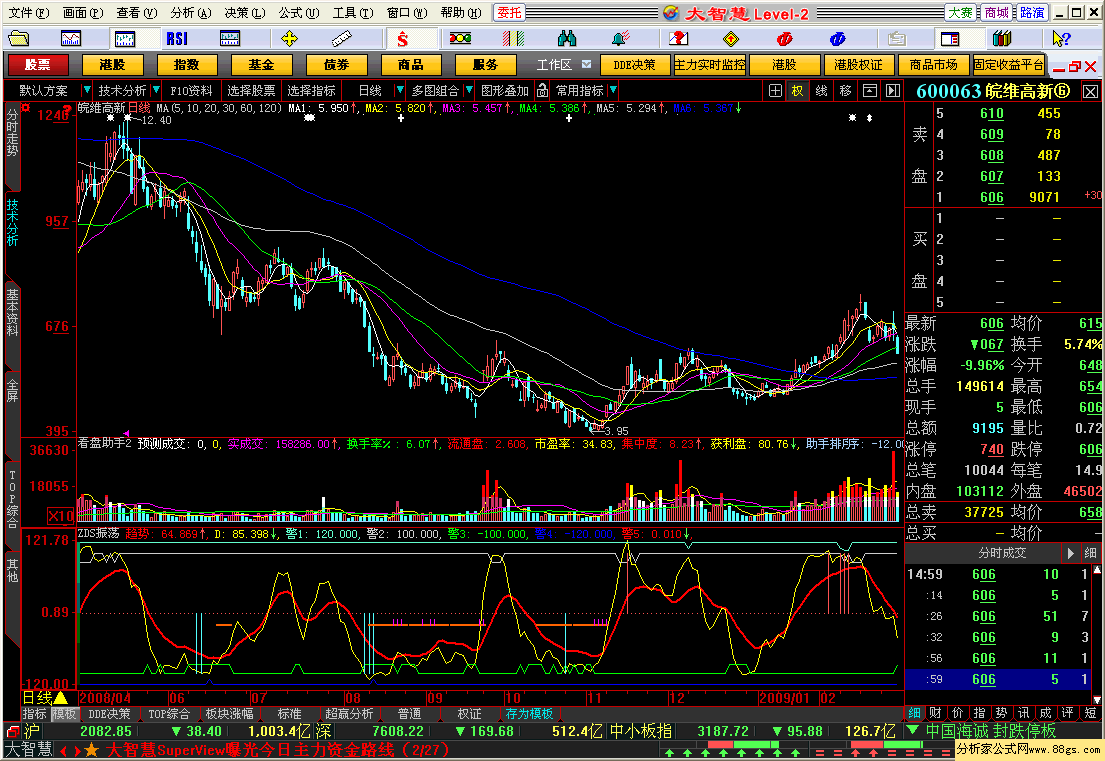Click the 移 move chart icon
The image size is (1105, 761).
click(x=846, y=90)
